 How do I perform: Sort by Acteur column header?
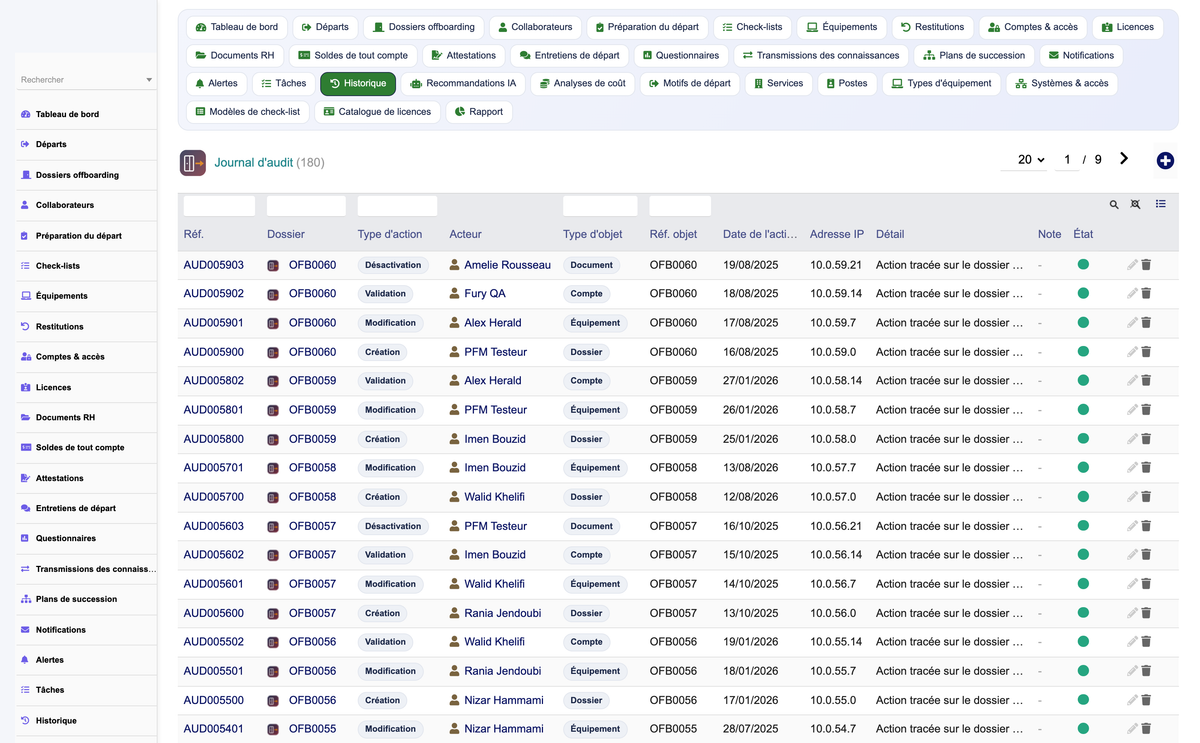465,234
